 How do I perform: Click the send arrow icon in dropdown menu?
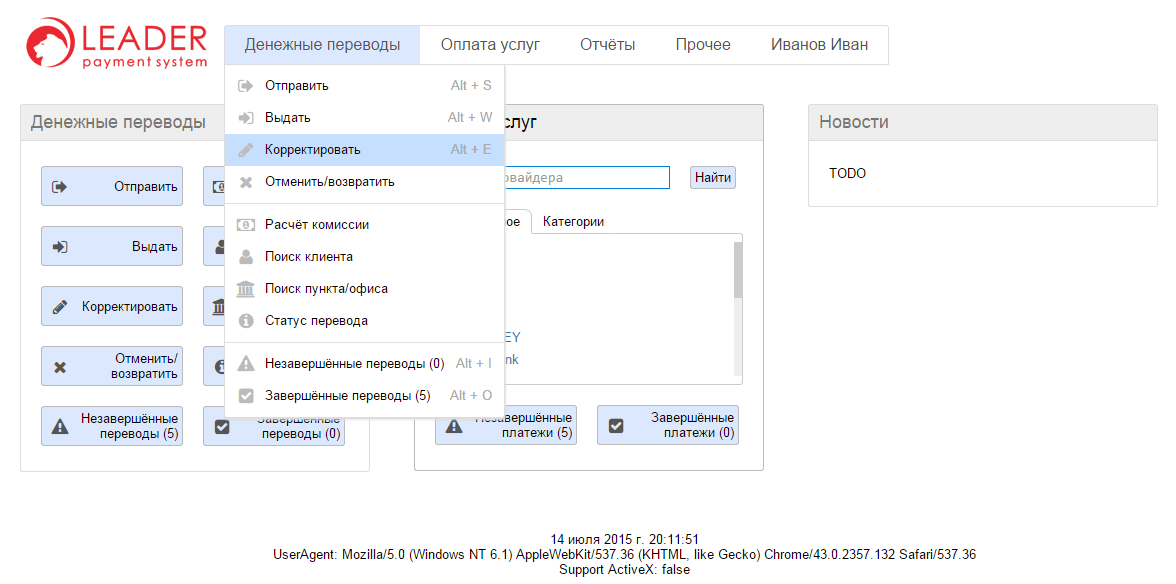[245, 86]
